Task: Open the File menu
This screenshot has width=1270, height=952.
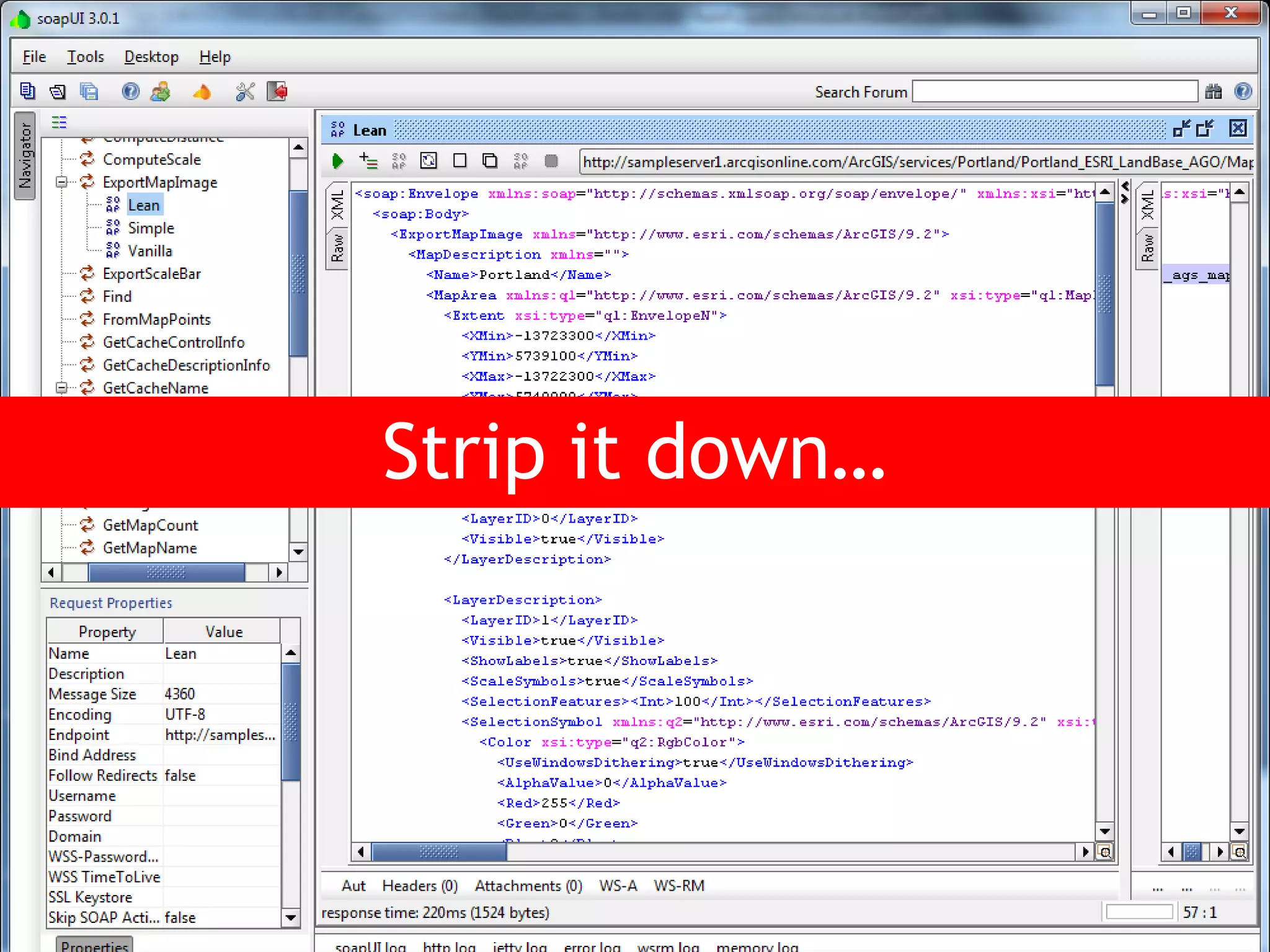Action: [x=34, y=57]
